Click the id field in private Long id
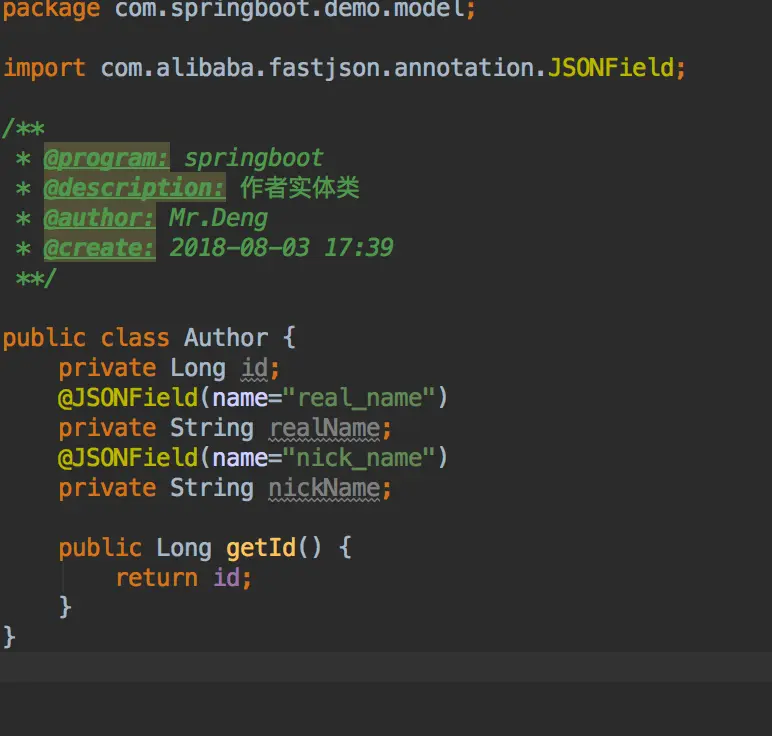Image resolution: width=772 pixels, height=736 pixels. [x=254, y=368]
